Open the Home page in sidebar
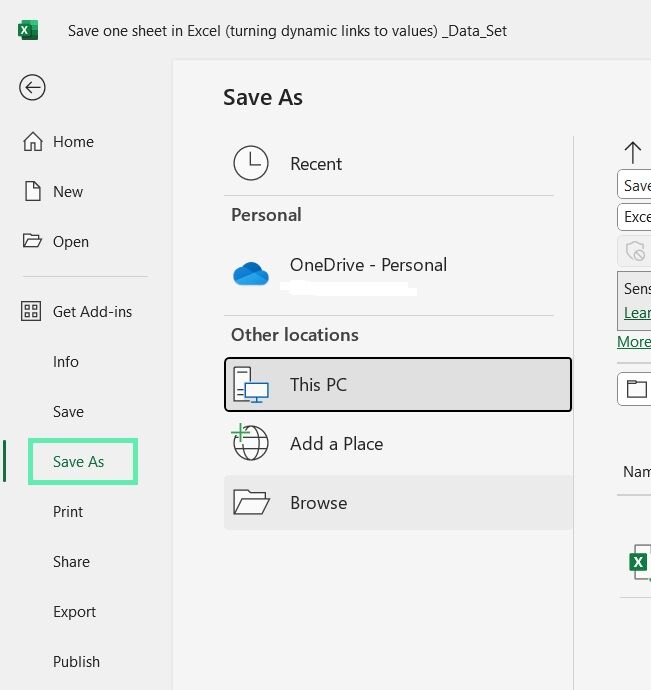Screen dimensions: 651x690 coord(73,142)
